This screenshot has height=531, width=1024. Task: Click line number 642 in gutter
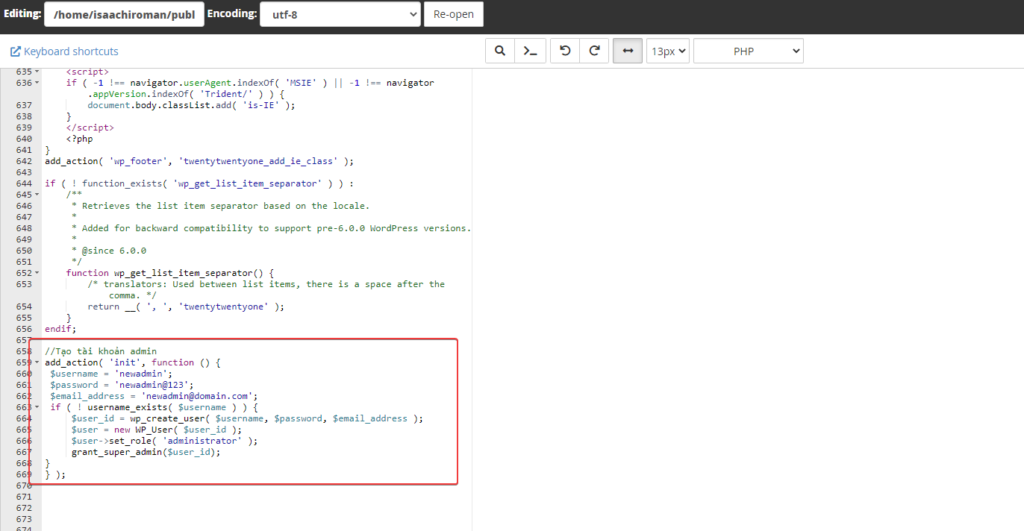coord(24,161)
